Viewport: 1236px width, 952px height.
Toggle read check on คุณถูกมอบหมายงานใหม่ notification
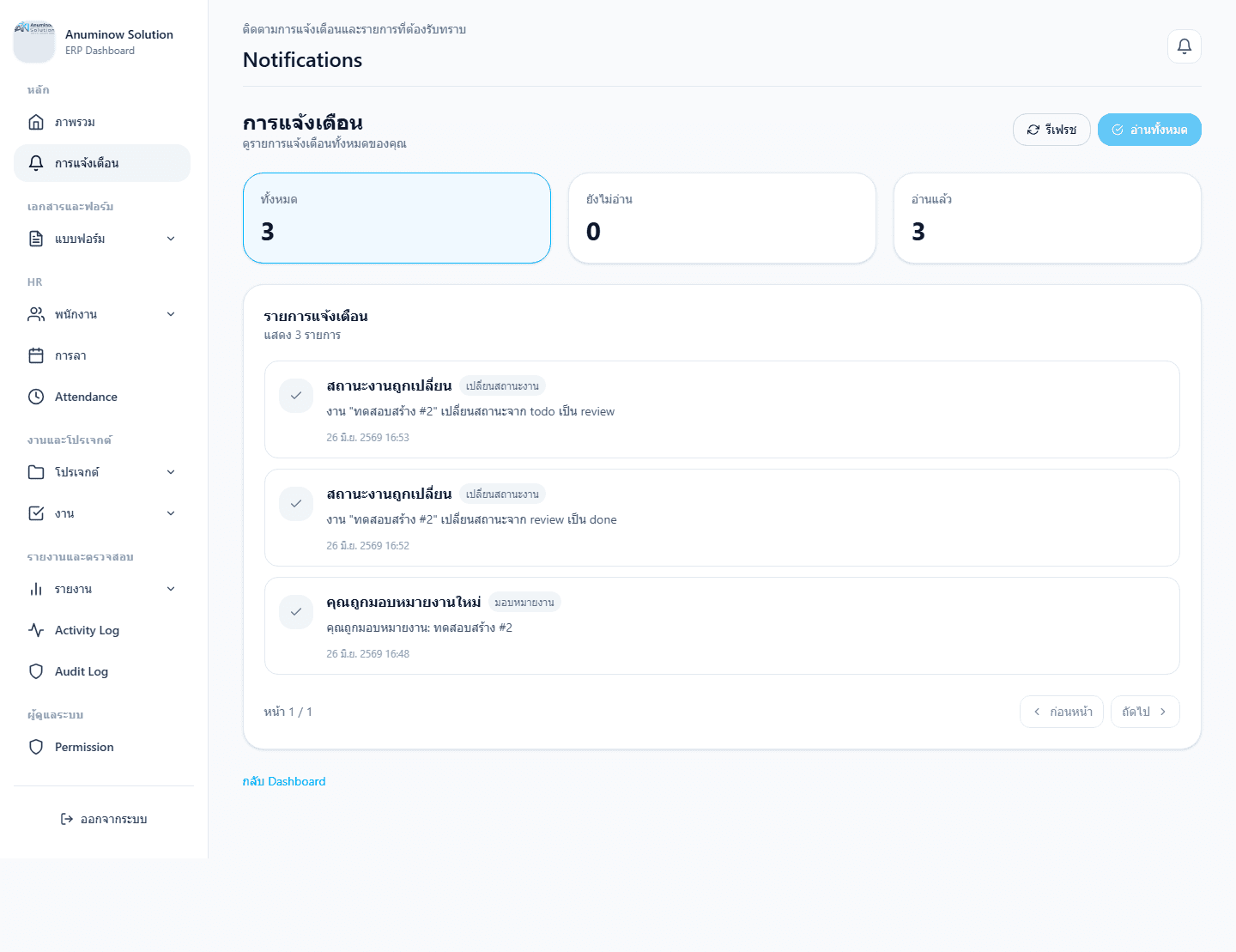click(296, 612)
